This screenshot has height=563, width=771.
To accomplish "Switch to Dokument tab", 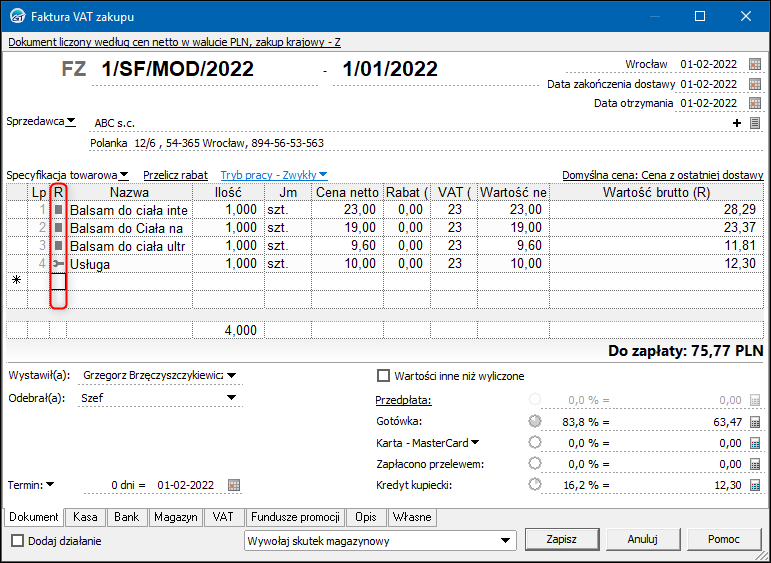I will point(33,517).
